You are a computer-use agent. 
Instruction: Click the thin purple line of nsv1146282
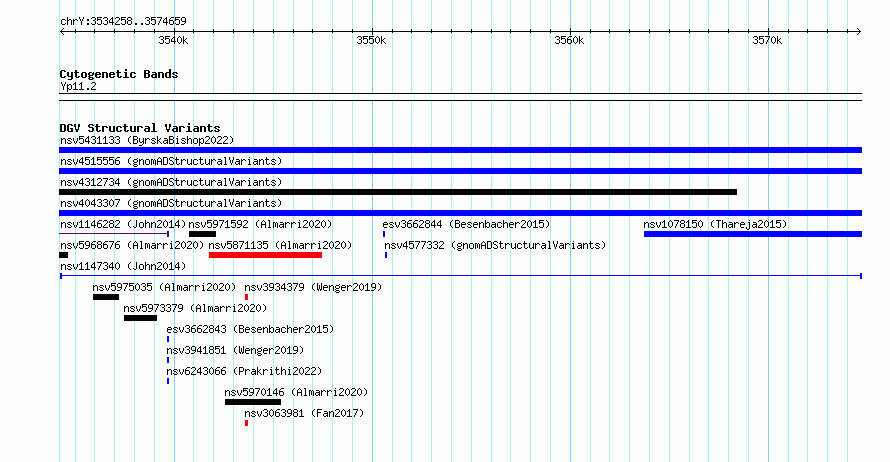[x=114, y=234]
